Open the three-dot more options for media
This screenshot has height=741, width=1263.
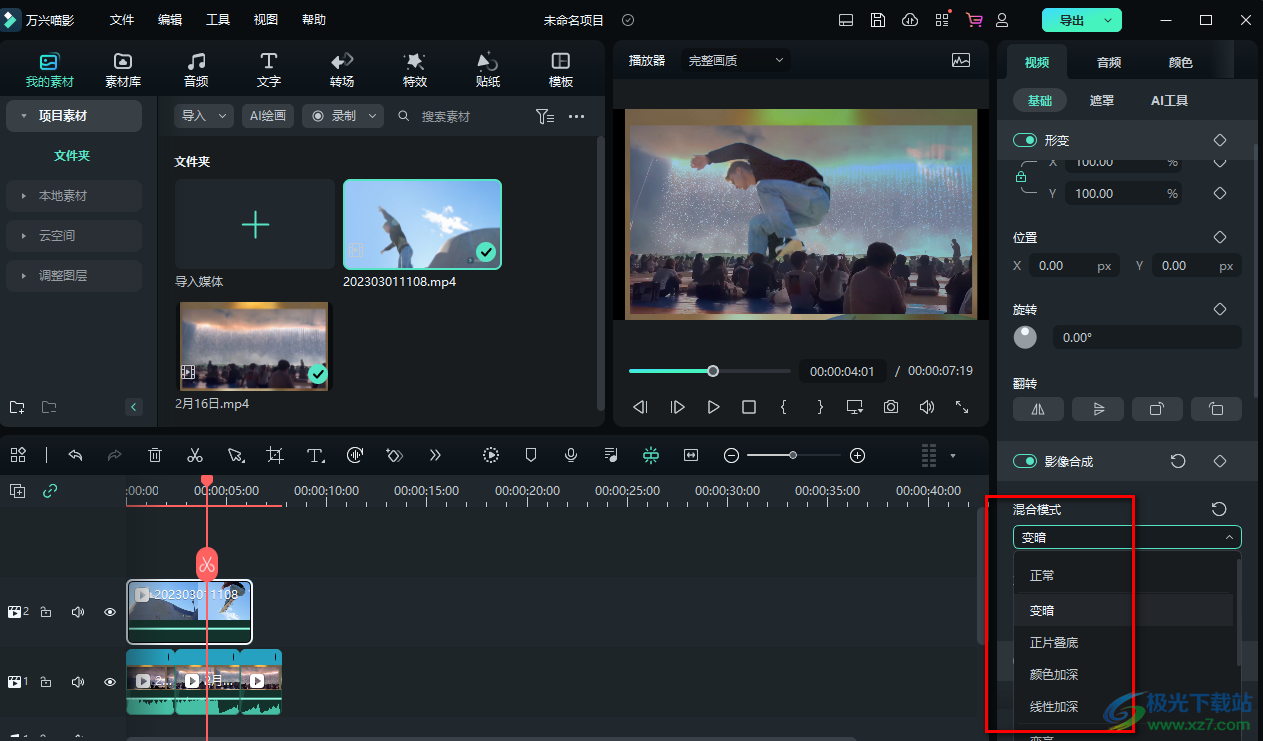pyautogui.click(x=577, y=116)
